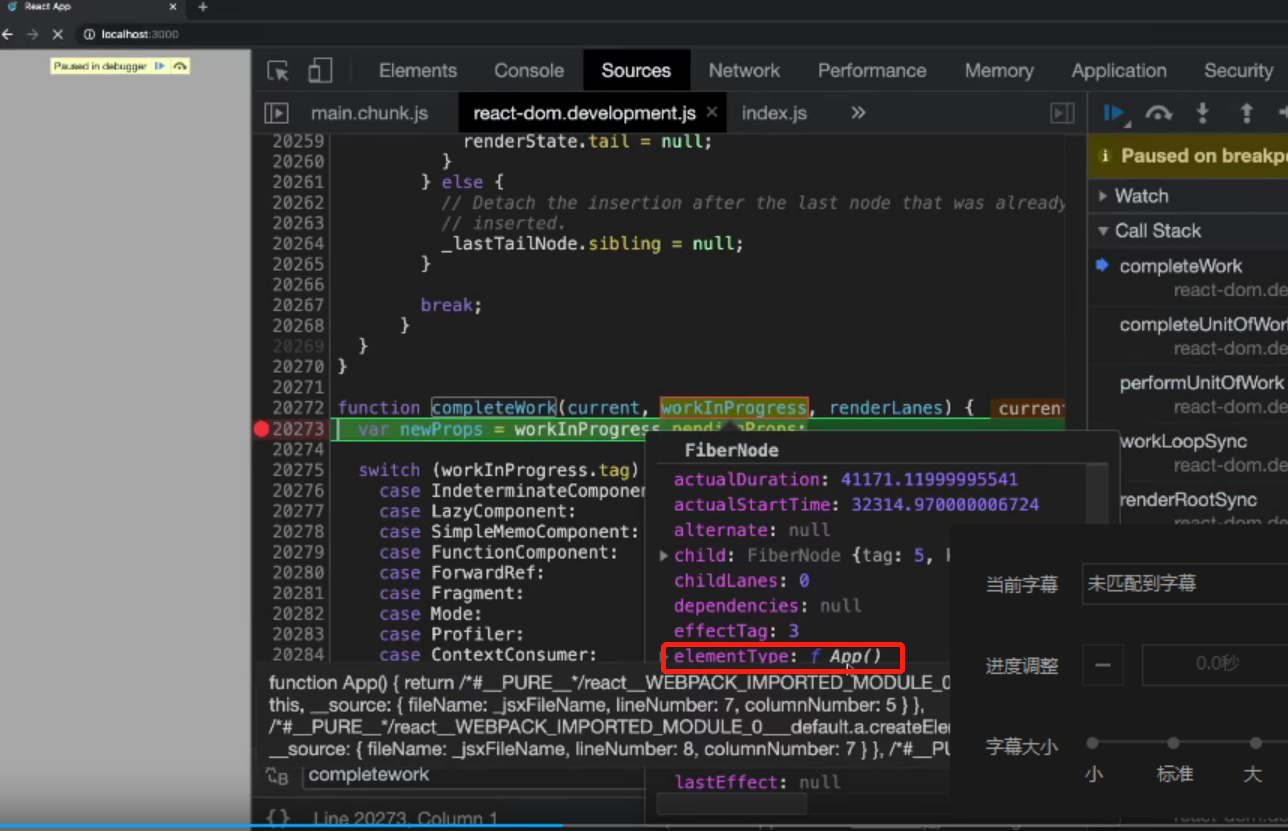Resume script execution in debugger toolbar
The image size is (1288, 831).
[x=1114, y=113]
